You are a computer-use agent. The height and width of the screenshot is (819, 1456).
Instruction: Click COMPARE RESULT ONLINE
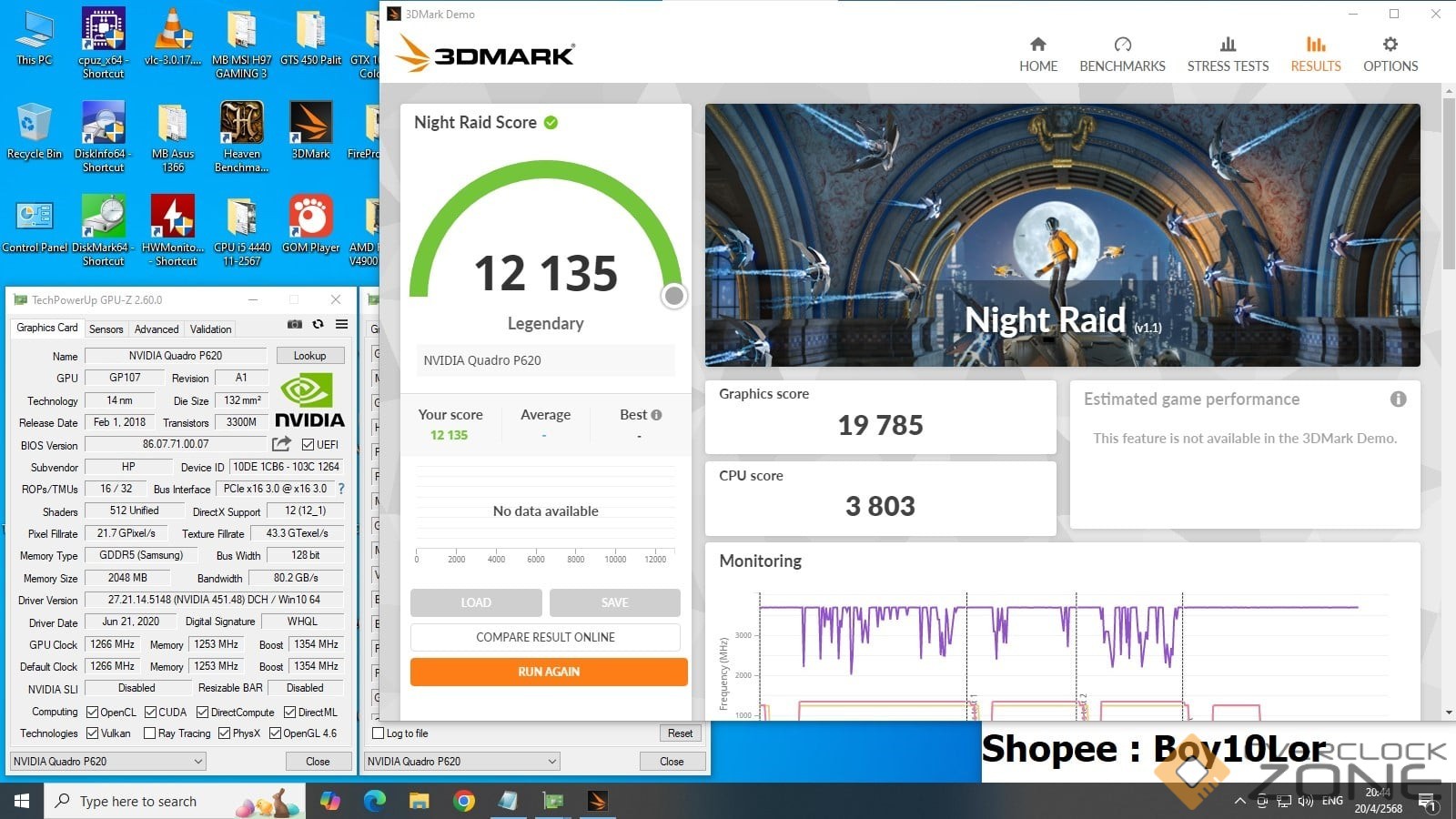[x=545, y=637]
